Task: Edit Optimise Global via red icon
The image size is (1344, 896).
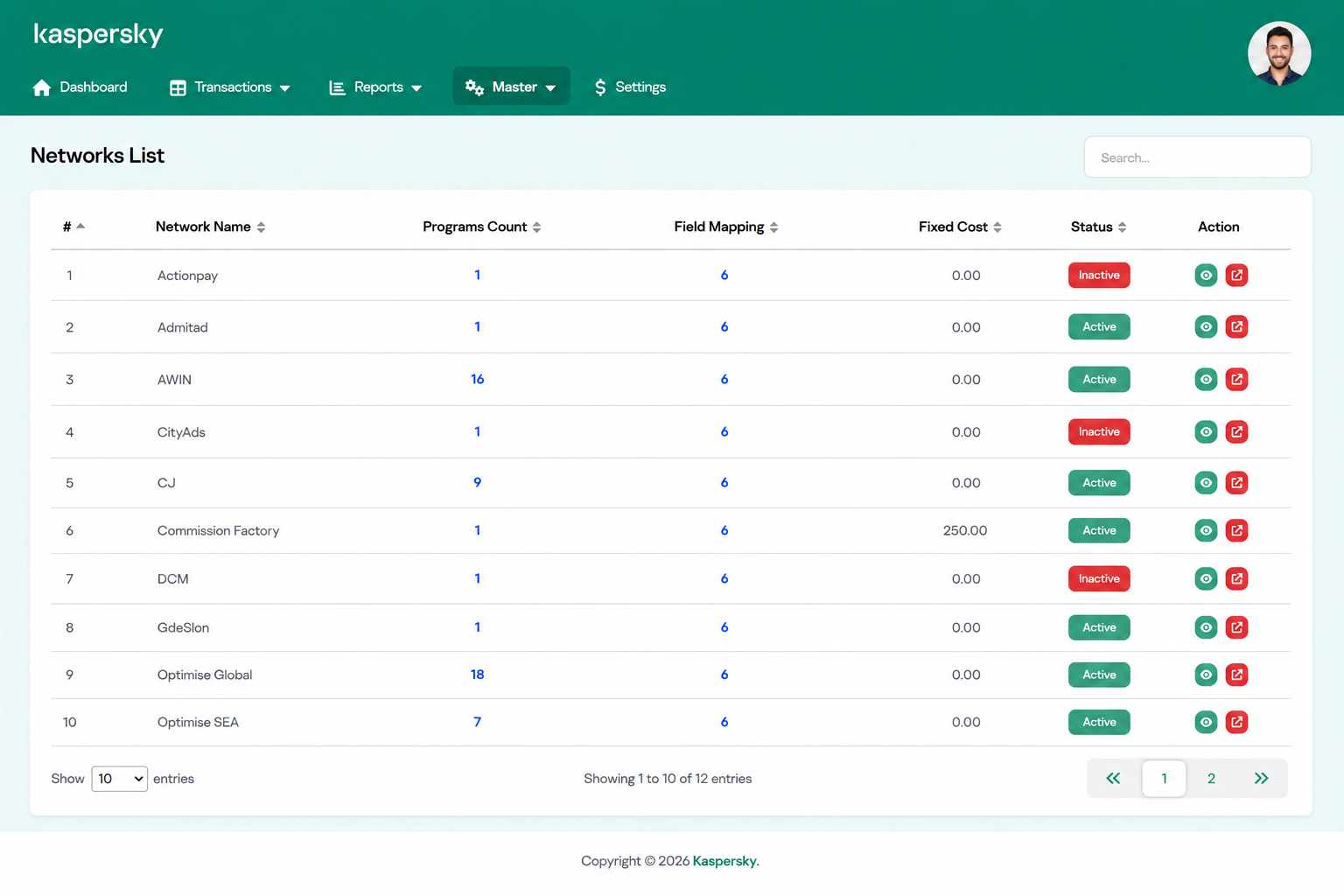Action: coord(1236,675)
